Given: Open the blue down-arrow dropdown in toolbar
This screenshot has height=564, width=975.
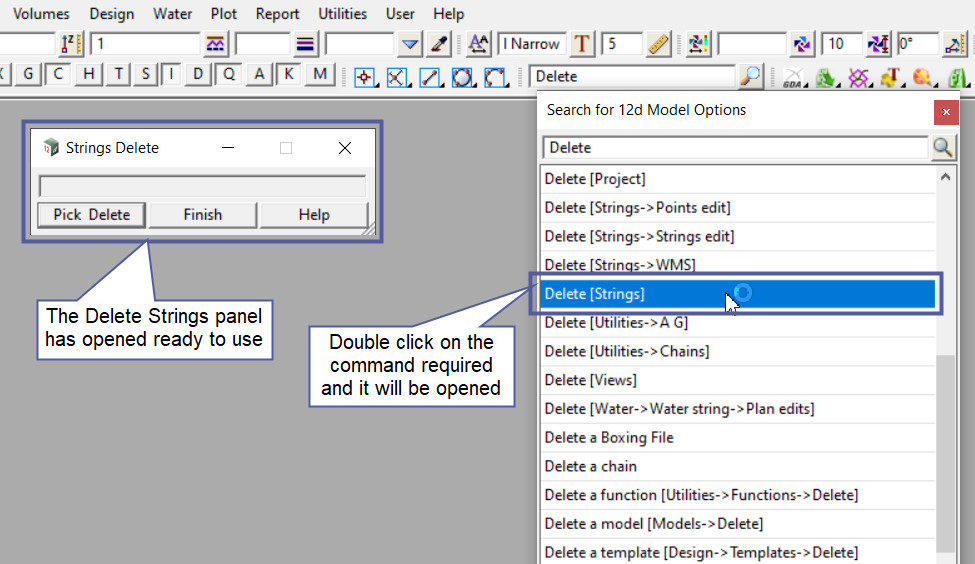Looking at the screenshot, I should coord(410,44).
